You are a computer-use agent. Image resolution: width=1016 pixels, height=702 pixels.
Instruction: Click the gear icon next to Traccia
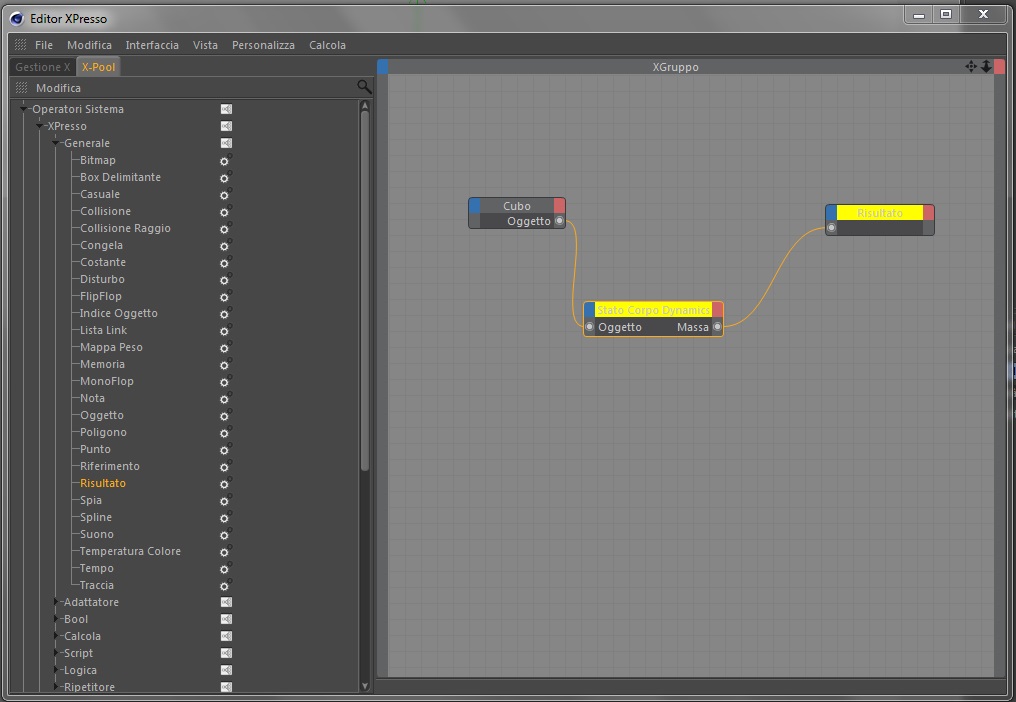(225, 585)
